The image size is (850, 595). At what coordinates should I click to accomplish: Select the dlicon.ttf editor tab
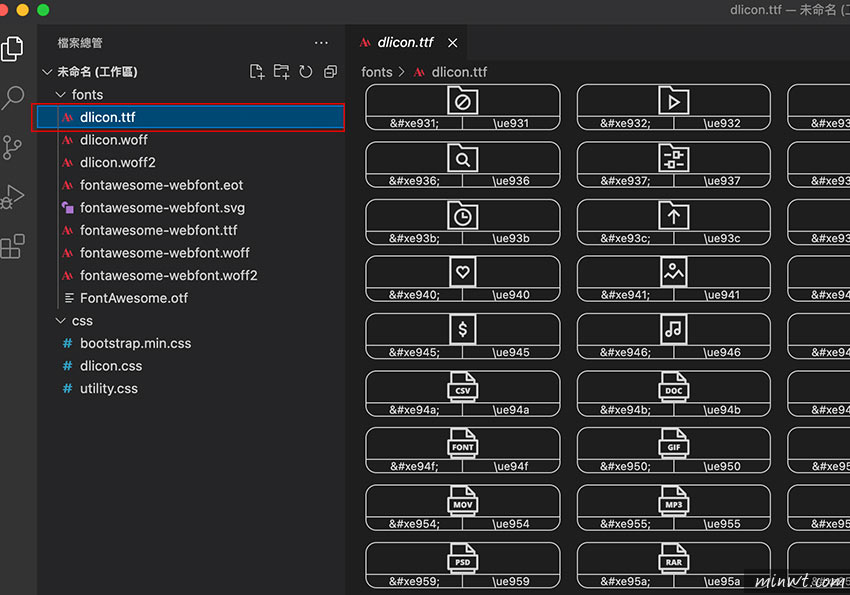pyautogui.click(x=406, y=42)
